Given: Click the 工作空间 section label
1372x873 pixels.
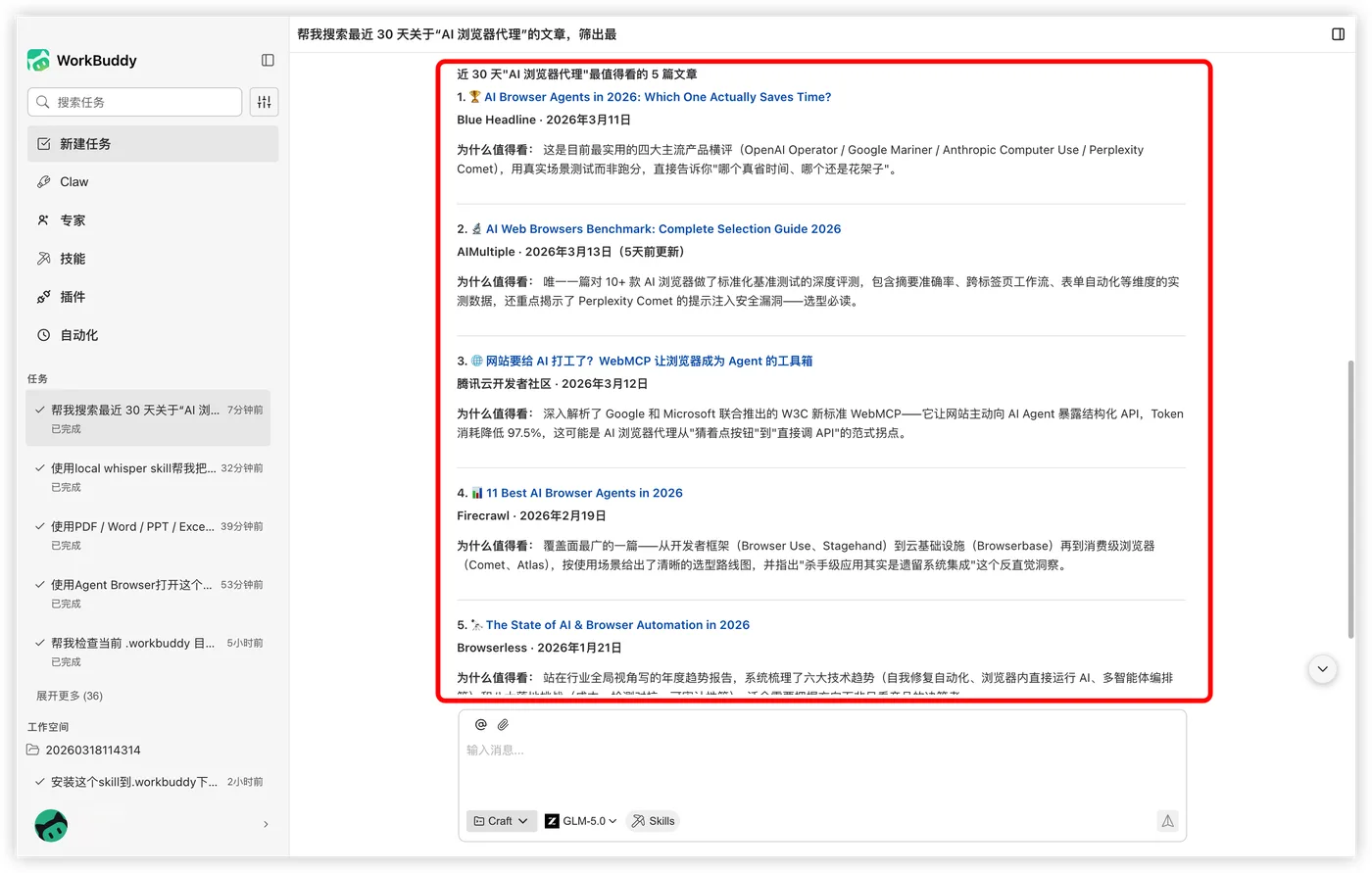Looking at the screenshot, I should click(48, 727).
